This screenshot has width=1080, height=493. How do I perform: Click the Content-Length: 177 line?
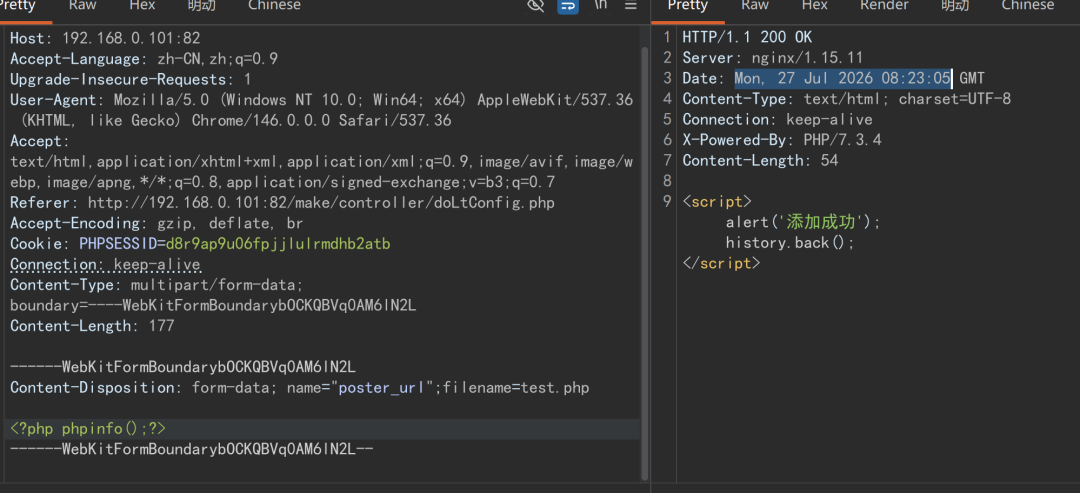click(92, 326)
